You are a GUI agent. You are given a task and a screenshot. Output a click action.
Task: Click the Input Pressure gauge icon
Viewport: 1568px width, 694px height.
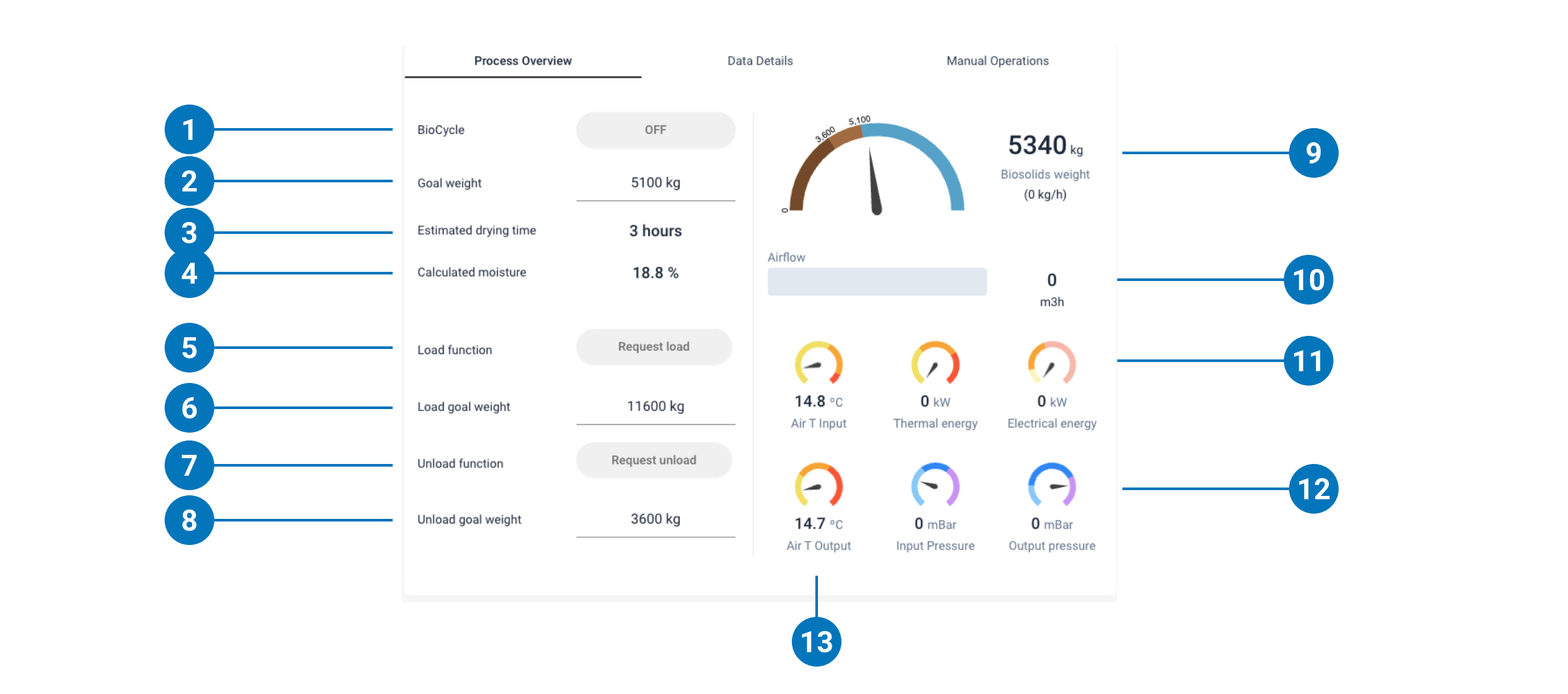[x=936, y=485]
